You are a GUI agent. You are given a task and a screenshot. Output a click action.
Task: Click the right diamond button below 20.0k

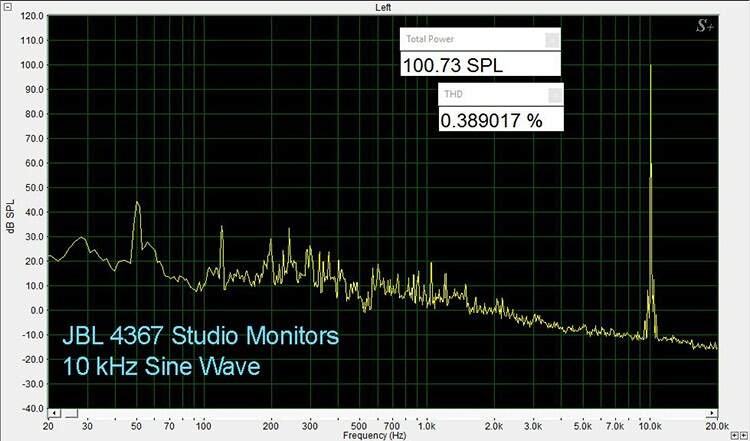coord(742,436)
